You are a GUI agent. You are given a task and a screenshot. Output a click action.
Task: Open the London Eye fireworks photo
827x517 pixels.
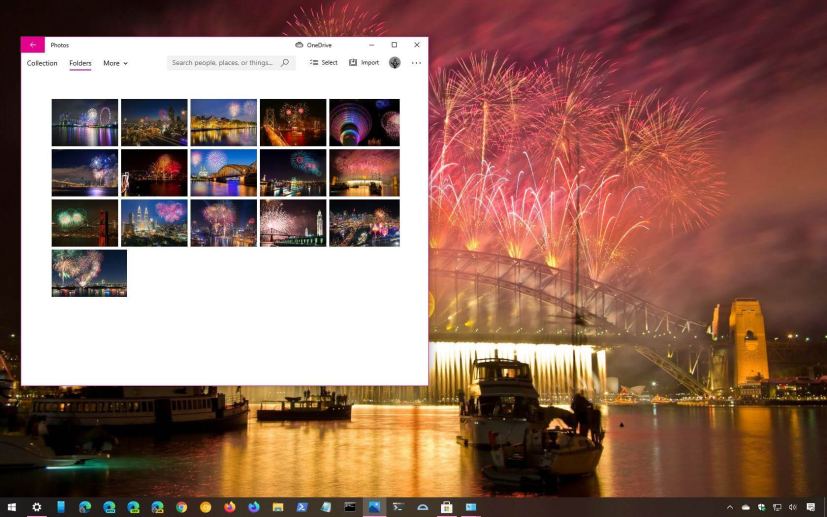coord(85,122)
